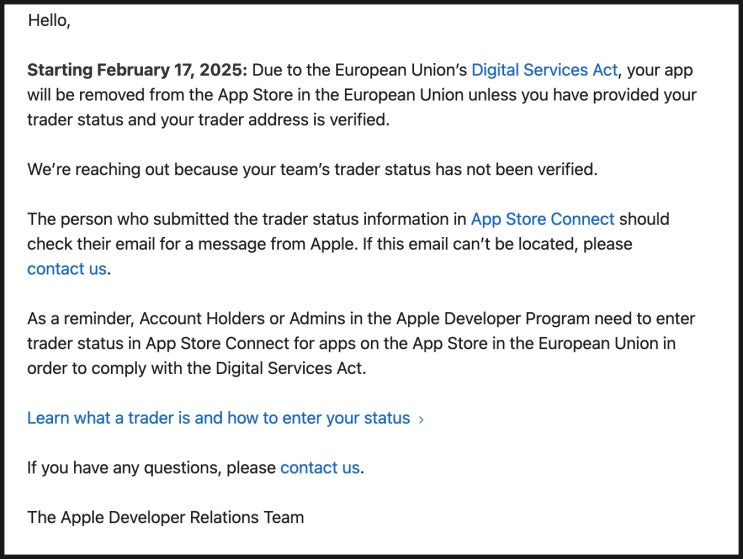Image resolution: width=743 pixels, height=559 pixels.
Task: Click the chevron after 'enter your status'
Action: pyautogui.click(x=421, y=419)
